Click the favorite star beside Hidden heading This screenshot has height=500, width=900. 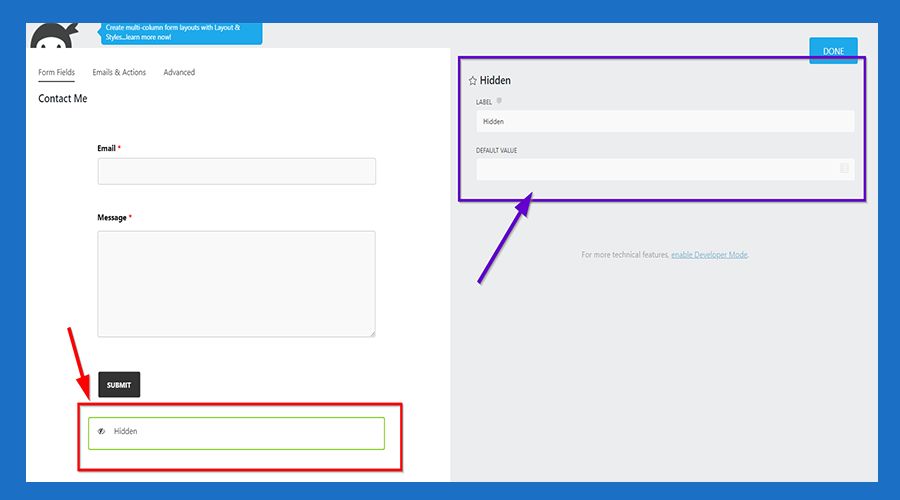tap(472, 81)
